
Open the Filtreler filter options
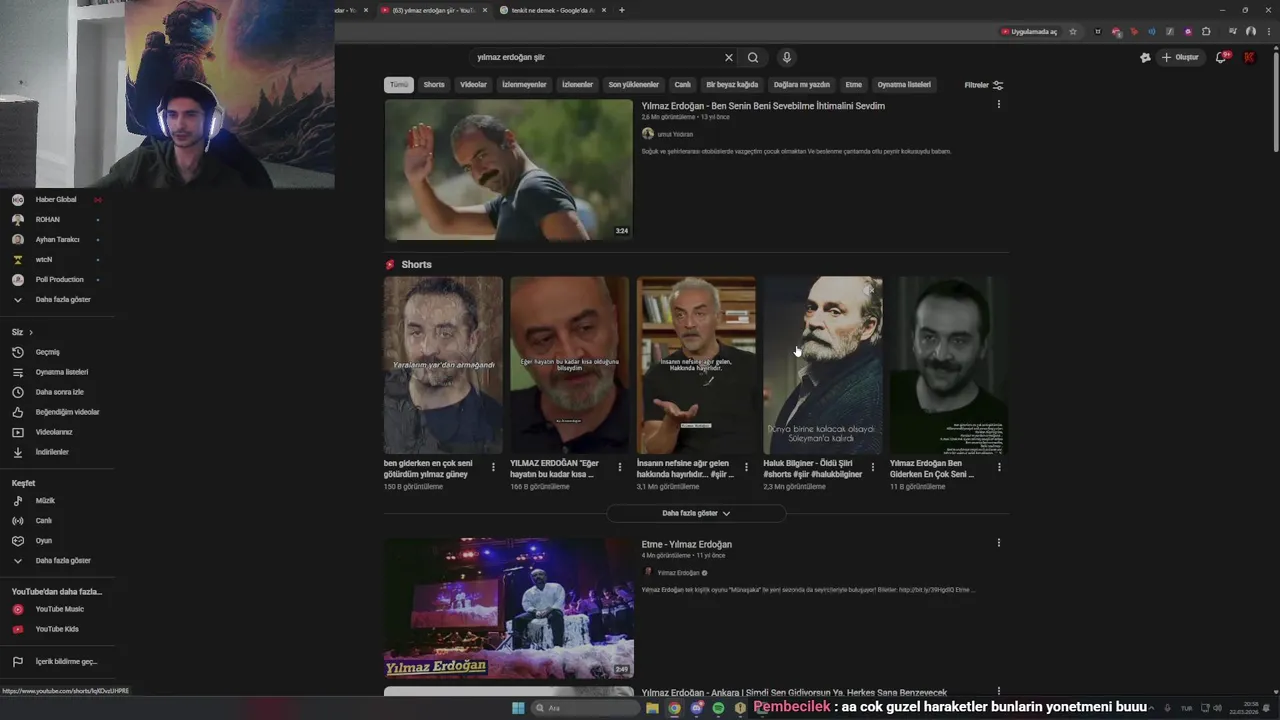pyautogui.click(x=984, y=85)
